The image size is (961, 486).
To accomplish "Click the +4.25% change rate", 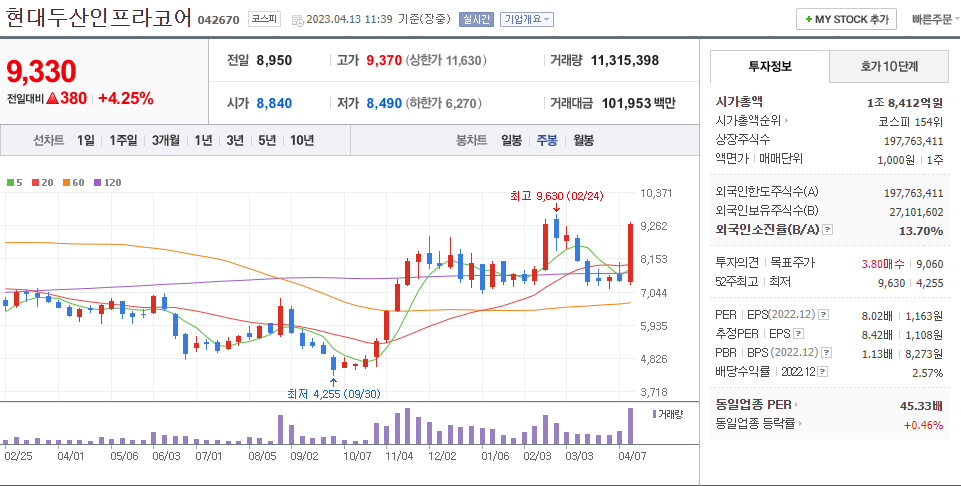I will tap(126, 98).
